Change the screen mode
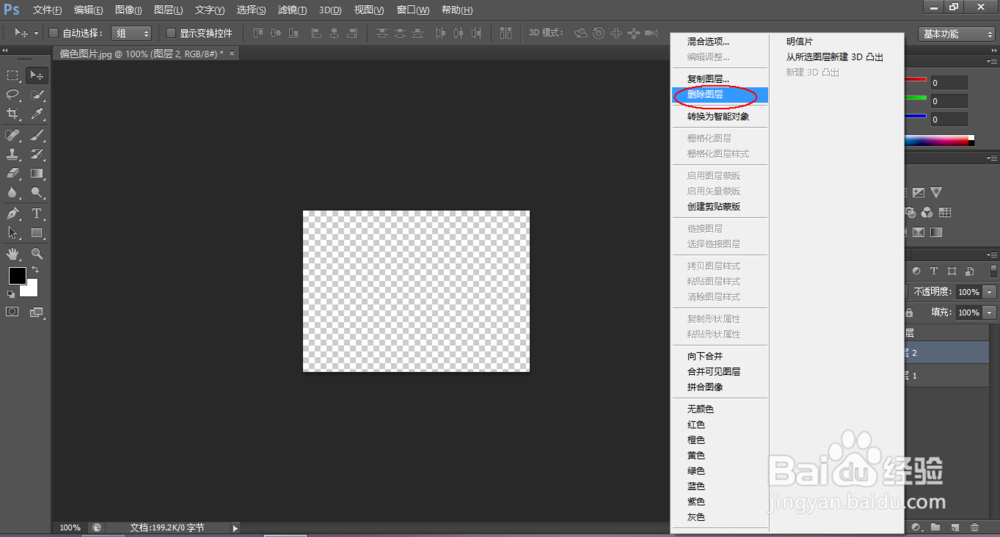1000x537 pixels. (x=37, y=312)
